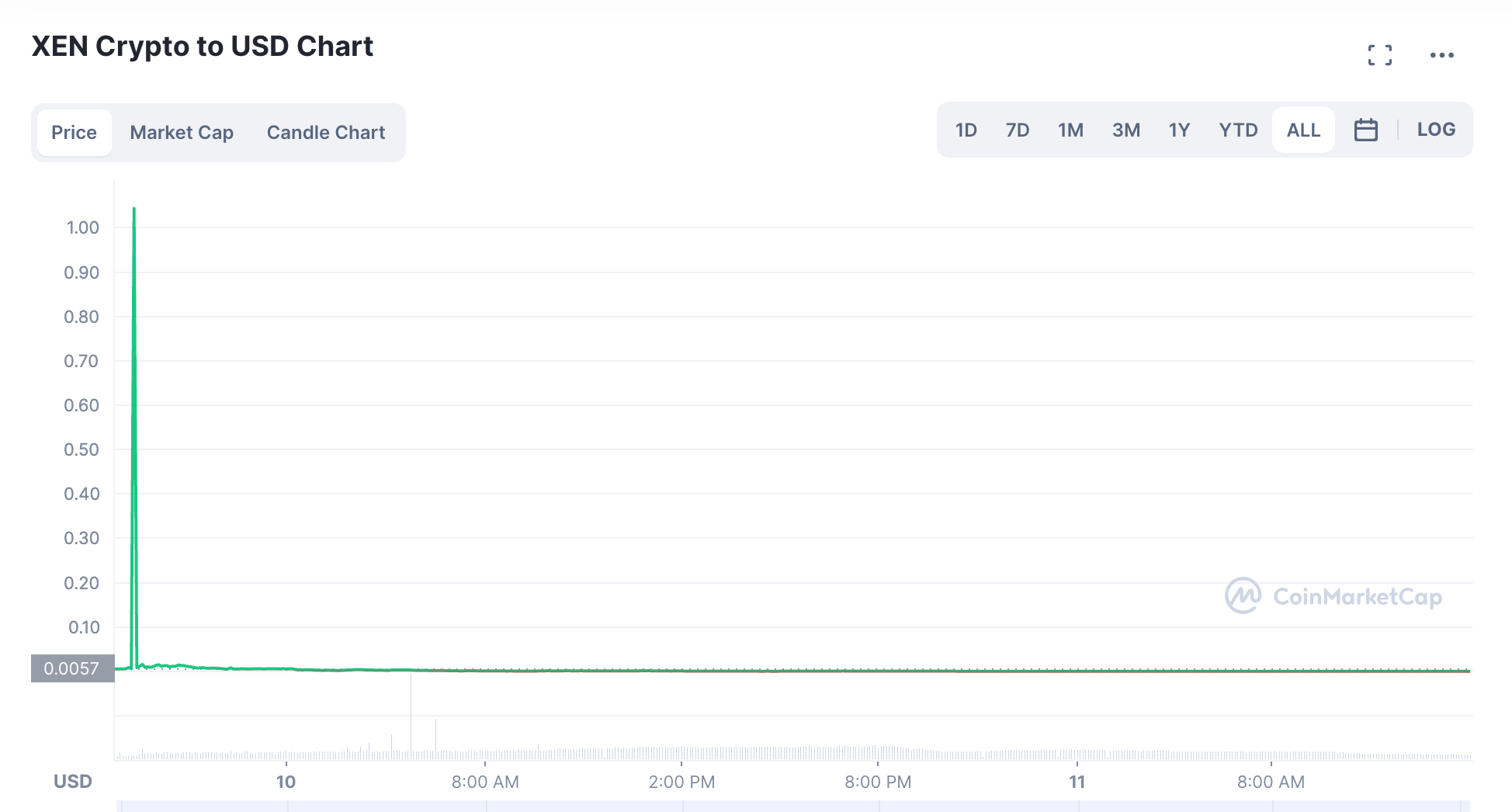Enable the 1Y range view
Viewport: 1512px width, 812px height.
click(1178, 130)
